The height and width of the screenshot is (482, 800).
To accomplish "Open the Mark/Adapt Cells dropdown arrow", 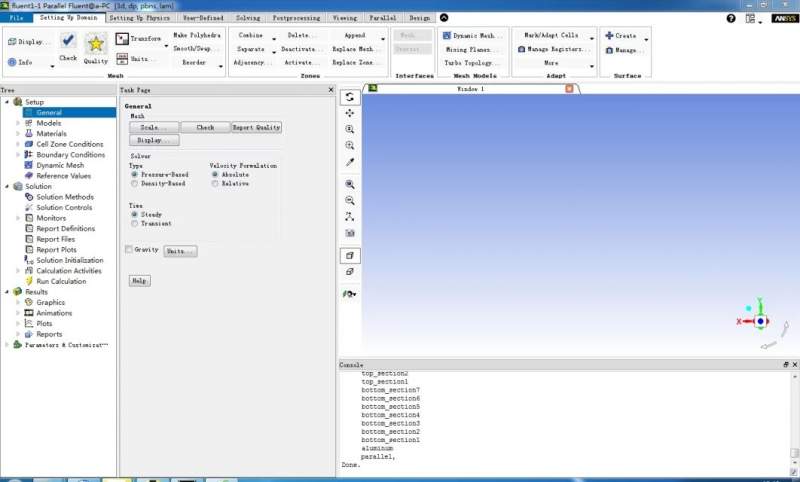I will [x=592, y=39].
